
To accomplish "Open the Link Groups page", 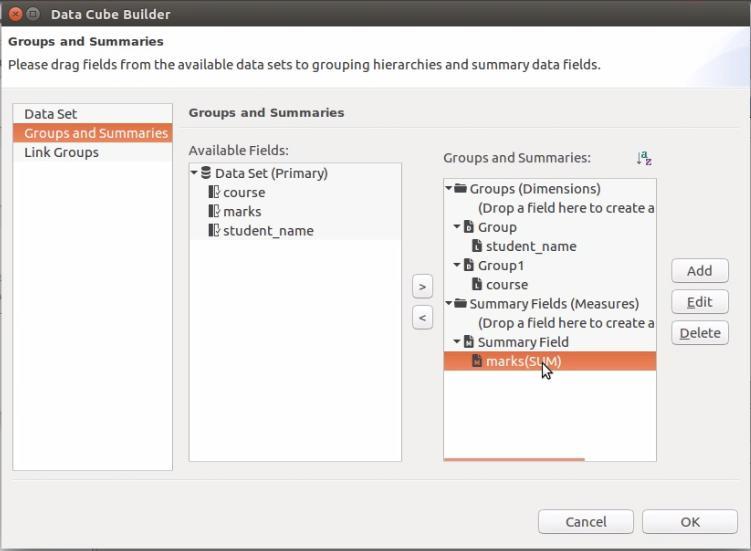I will (x=62, y=152).
